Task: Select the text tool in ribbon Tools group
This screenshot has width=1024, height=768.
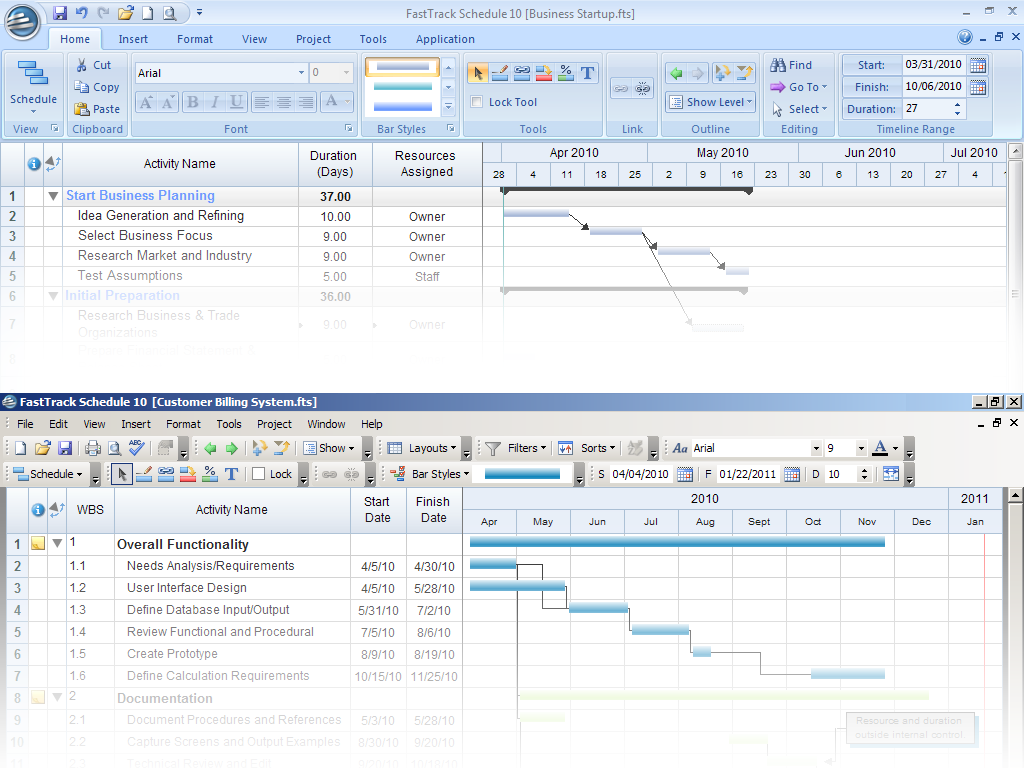Action: click(588, 73)
